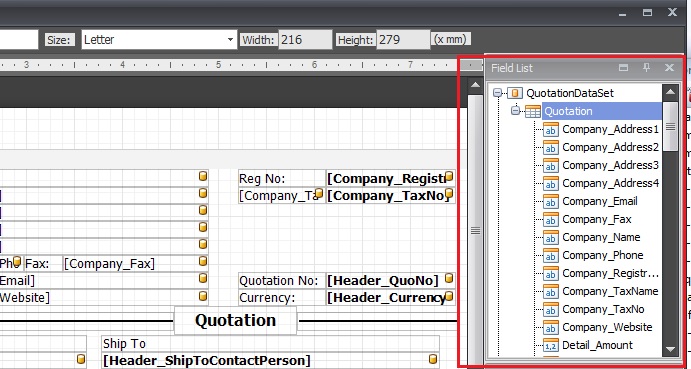Click the Height input field showing 279
The width and height of the screenshot is (691, 369).
point(403,40)
